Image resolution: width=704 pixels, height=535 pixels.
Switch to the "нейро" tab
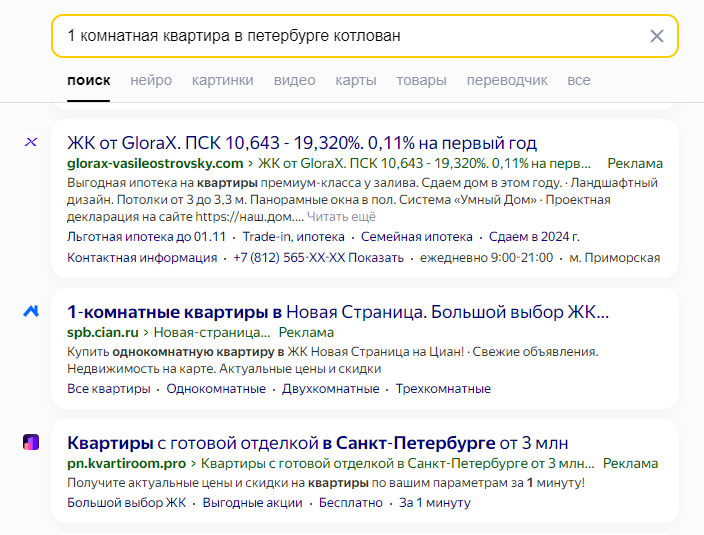point(151,80)
